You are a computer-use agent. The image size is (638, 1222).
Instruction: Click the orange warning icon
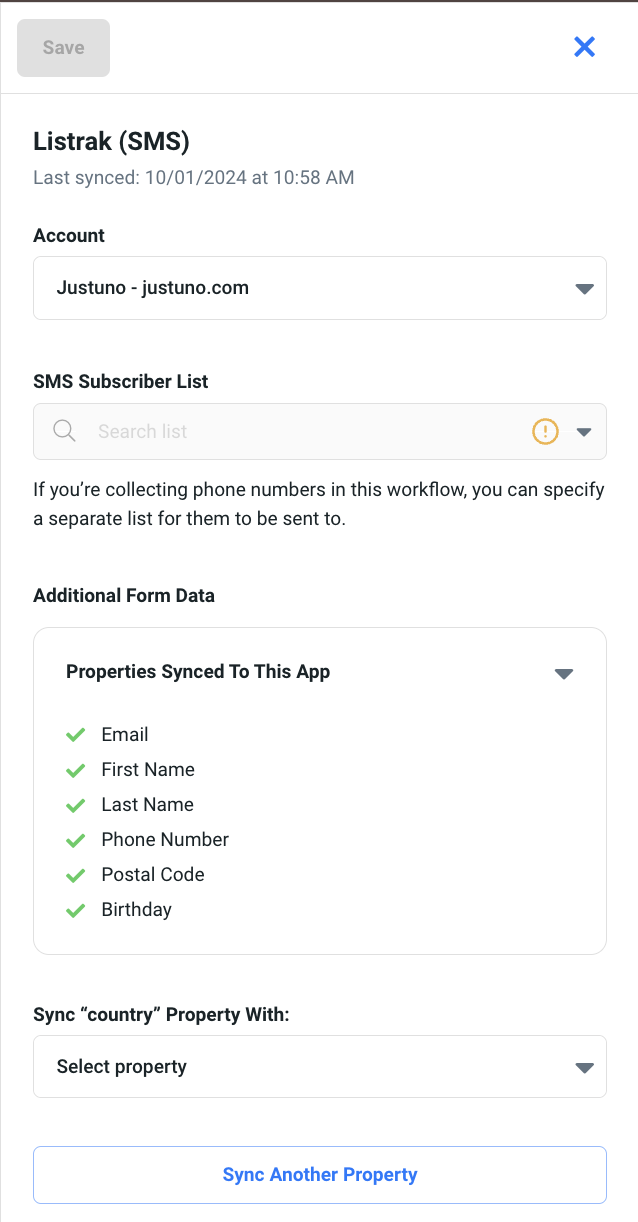(x=544, y=431)
